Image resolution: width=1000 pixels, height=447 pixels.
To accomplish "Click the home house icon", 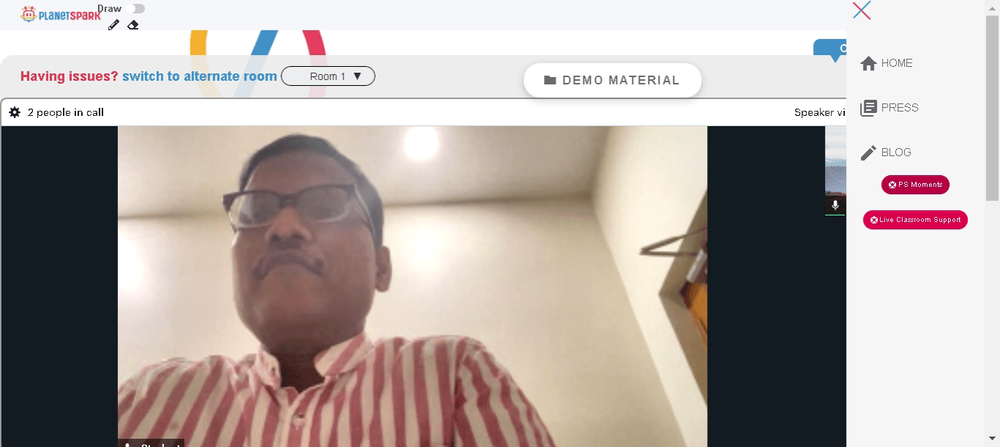I will [x=869, y=63].
